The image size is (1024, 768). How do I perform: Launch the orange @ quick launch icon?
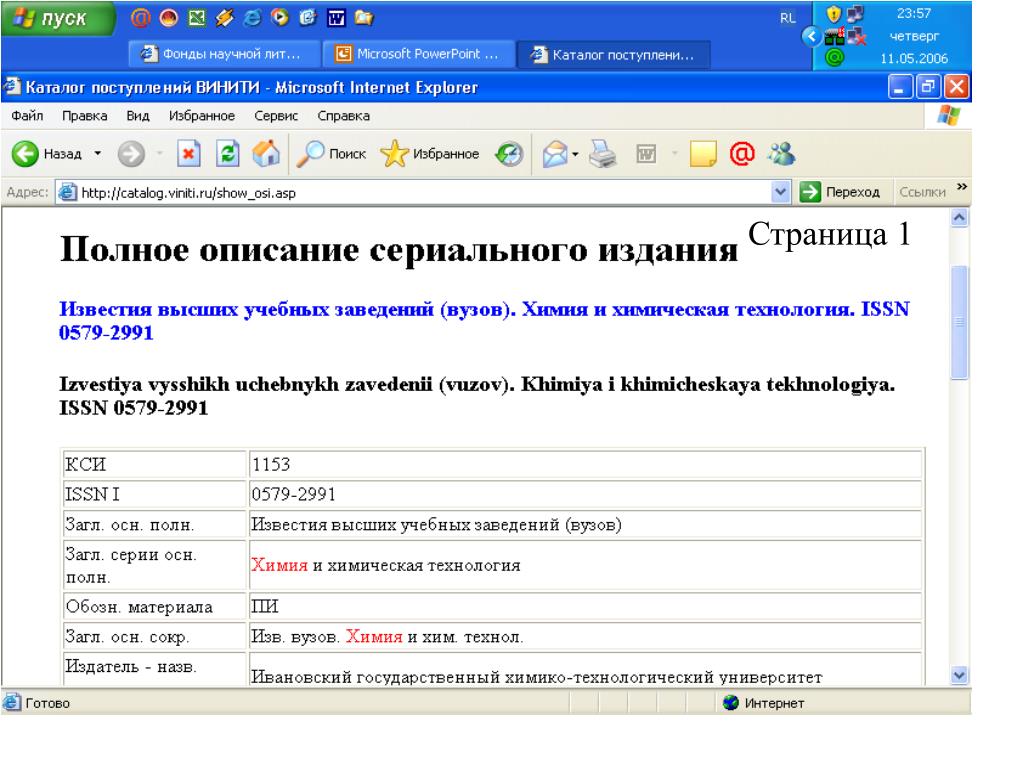click(140, 18)
